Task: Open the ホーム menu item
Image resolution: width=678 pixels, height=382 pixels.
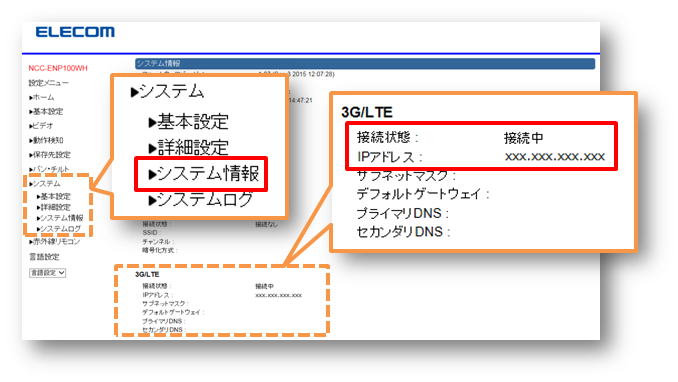Action: [42, 97]
